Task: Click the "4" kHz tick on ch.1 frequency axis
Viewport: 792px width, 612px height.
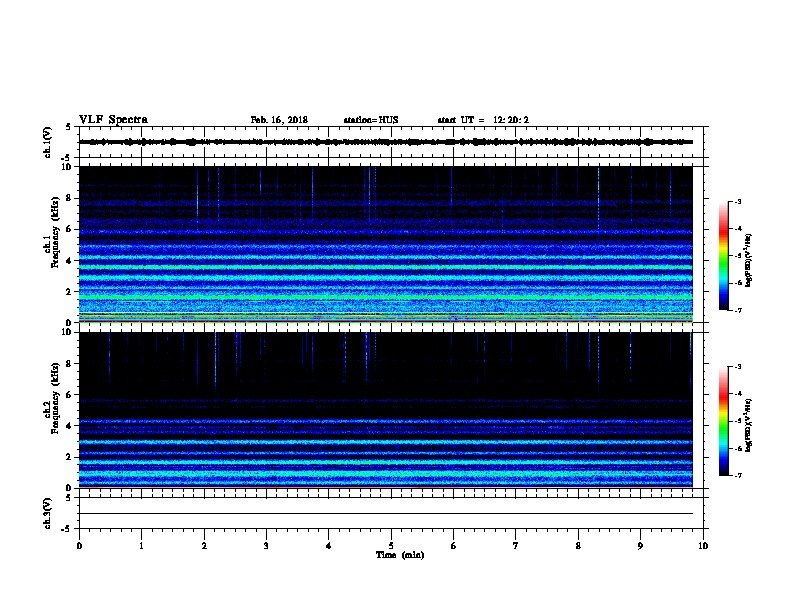Action: (x=70, y=261)
